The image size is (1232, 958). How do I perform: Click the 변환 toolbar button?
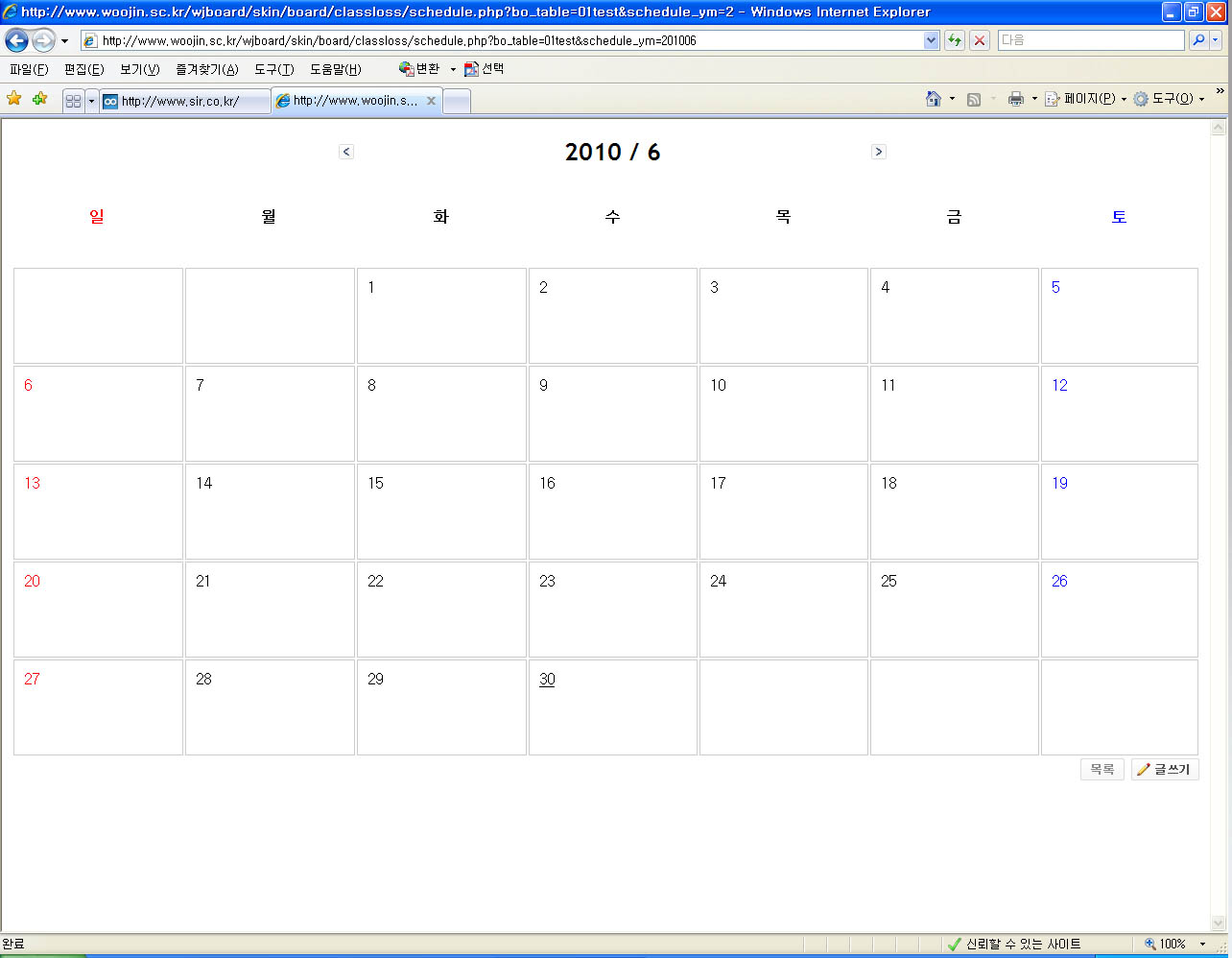[x=419, y=69]
